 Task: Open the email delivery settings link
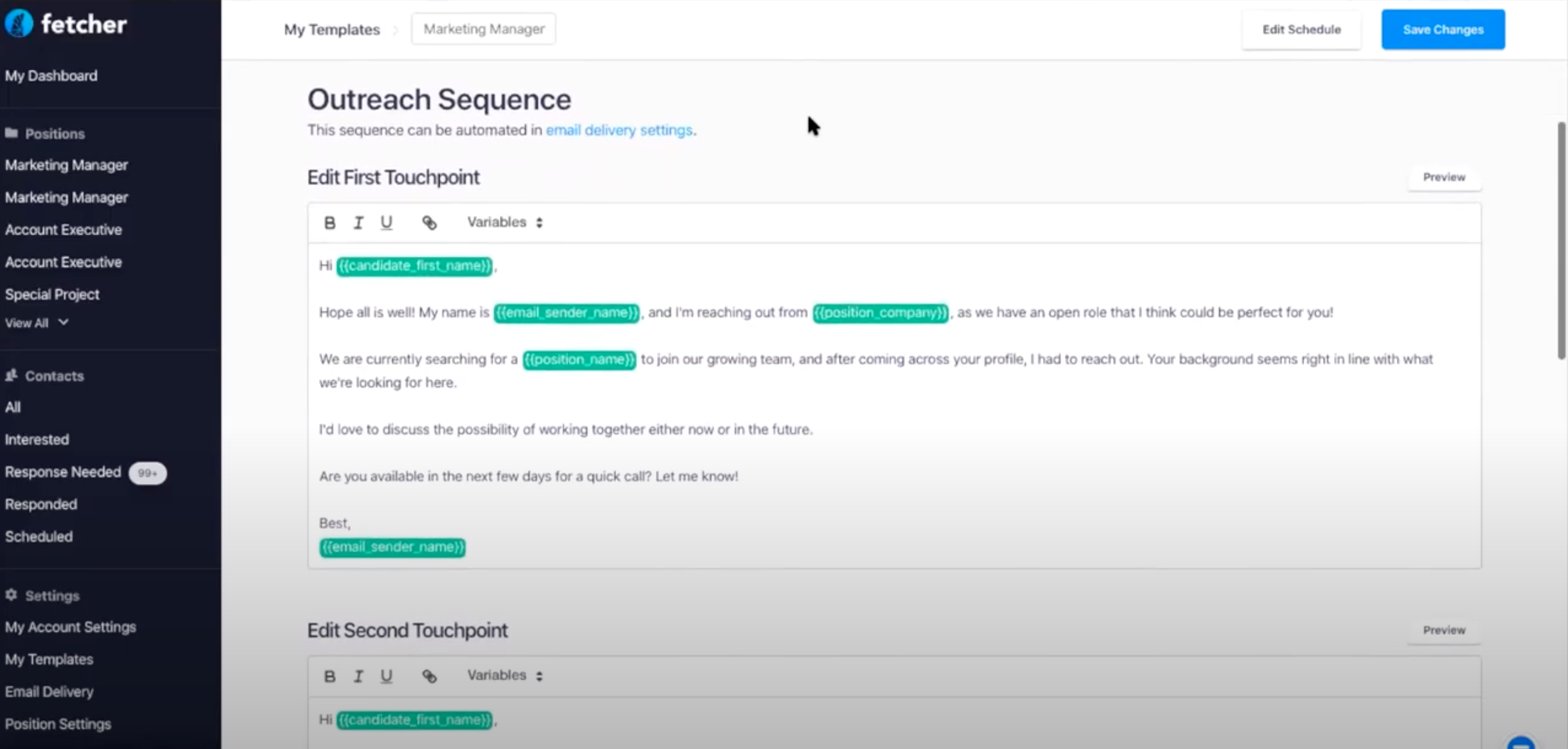pos(618,131)
